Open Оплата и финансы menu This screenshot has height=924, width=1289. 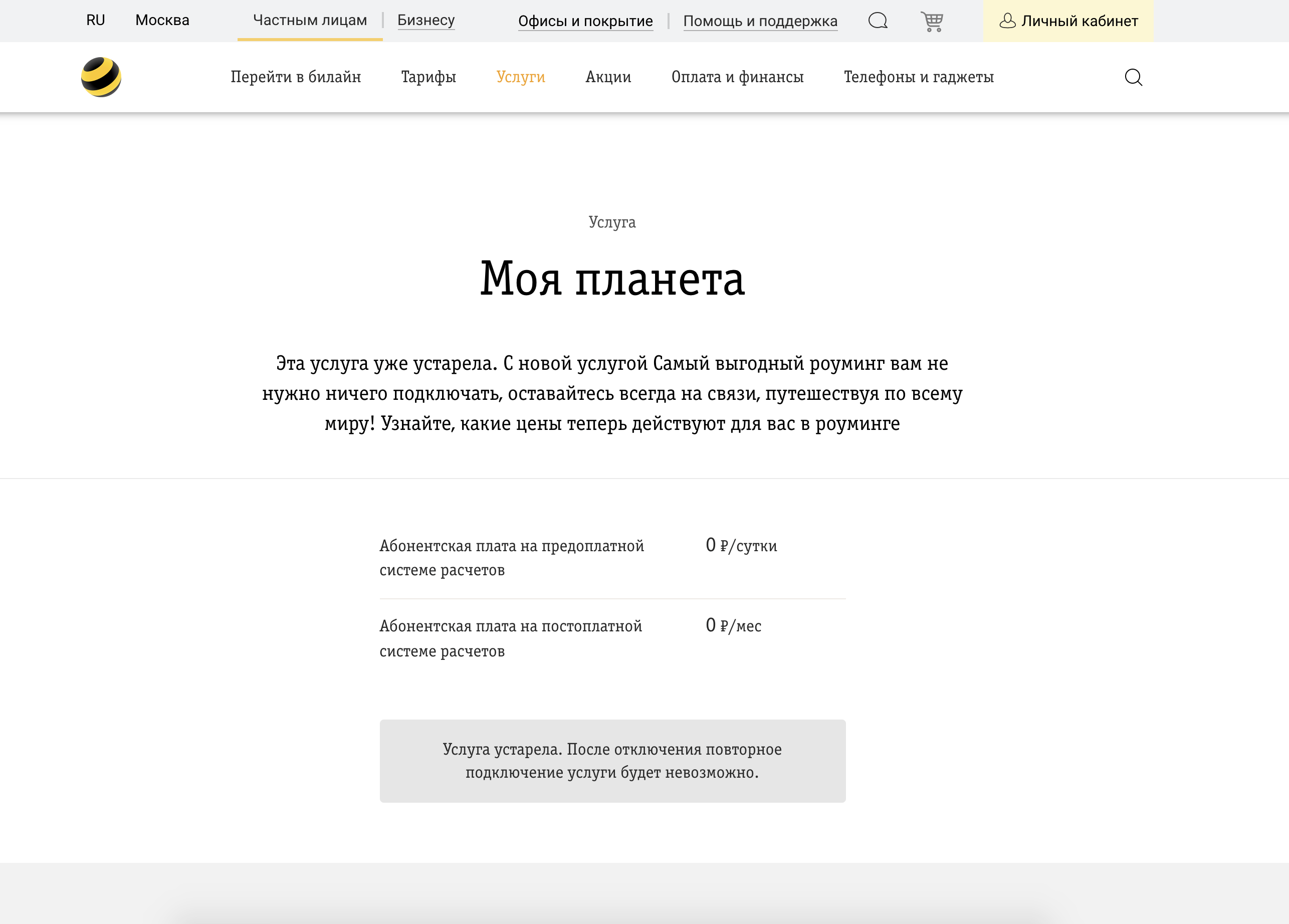(x=737, y=77)
